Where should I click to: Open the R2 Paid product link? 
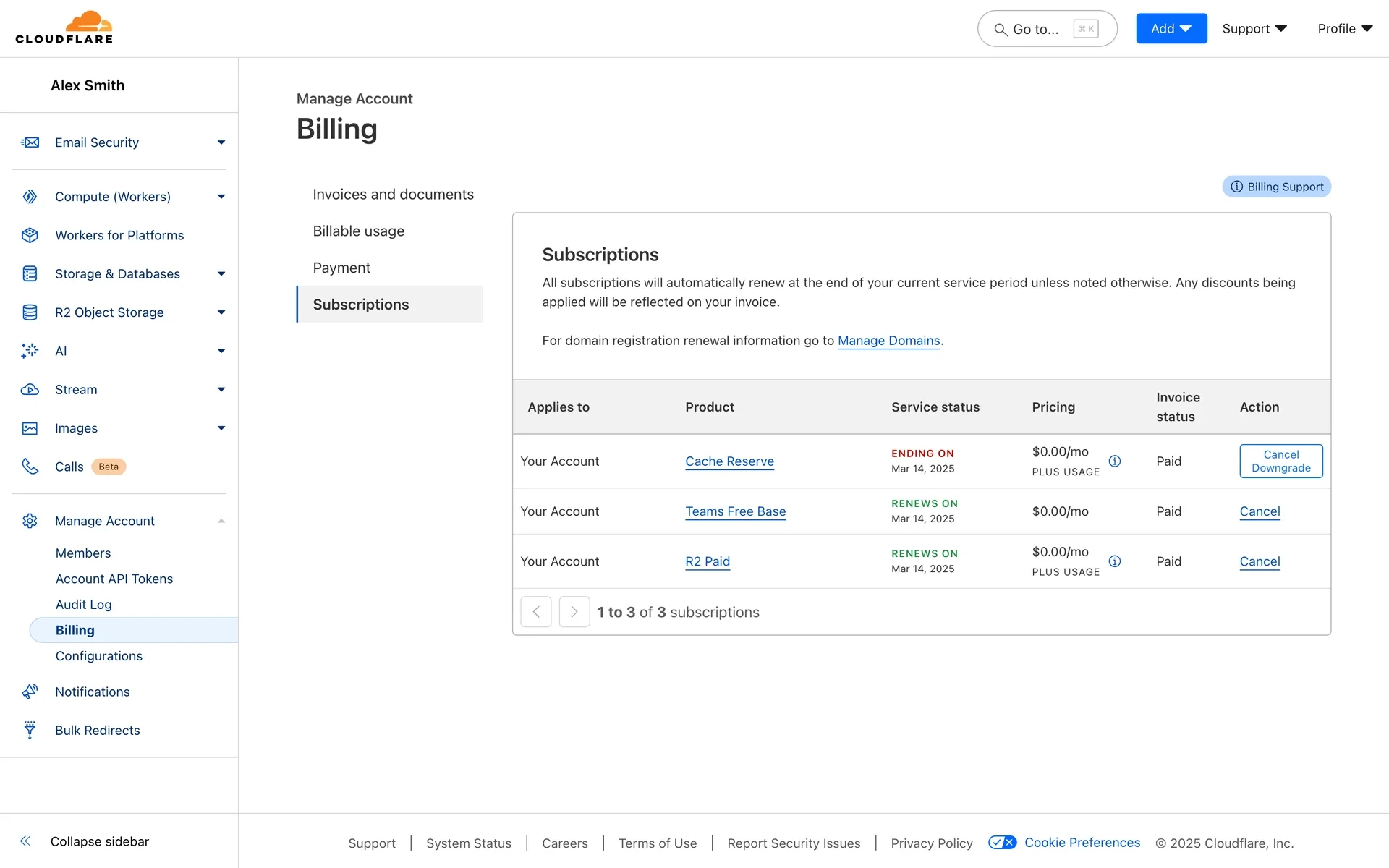point(708,561)
